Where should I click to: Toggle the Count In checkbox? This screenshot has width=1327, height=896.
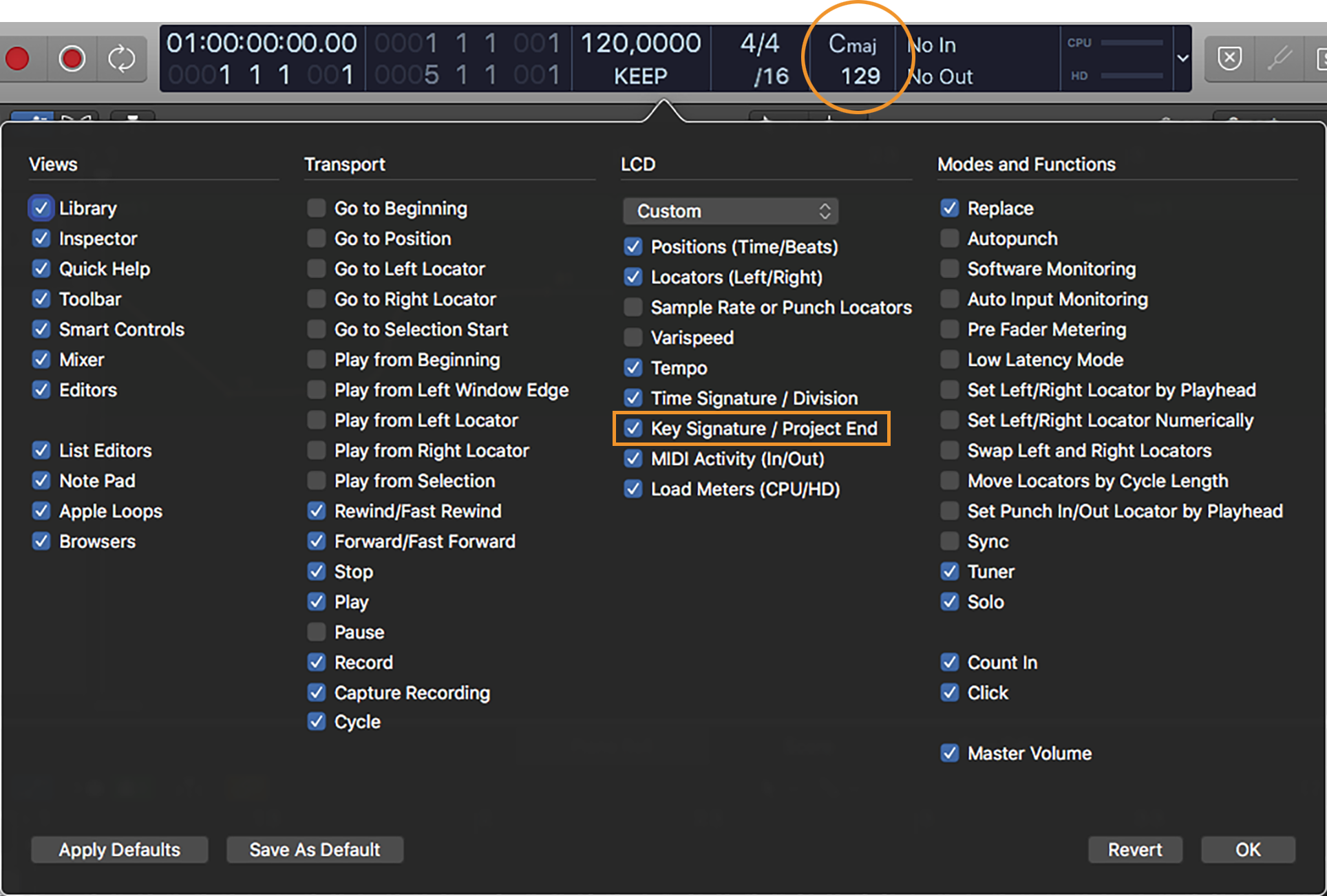click(950, 662)
